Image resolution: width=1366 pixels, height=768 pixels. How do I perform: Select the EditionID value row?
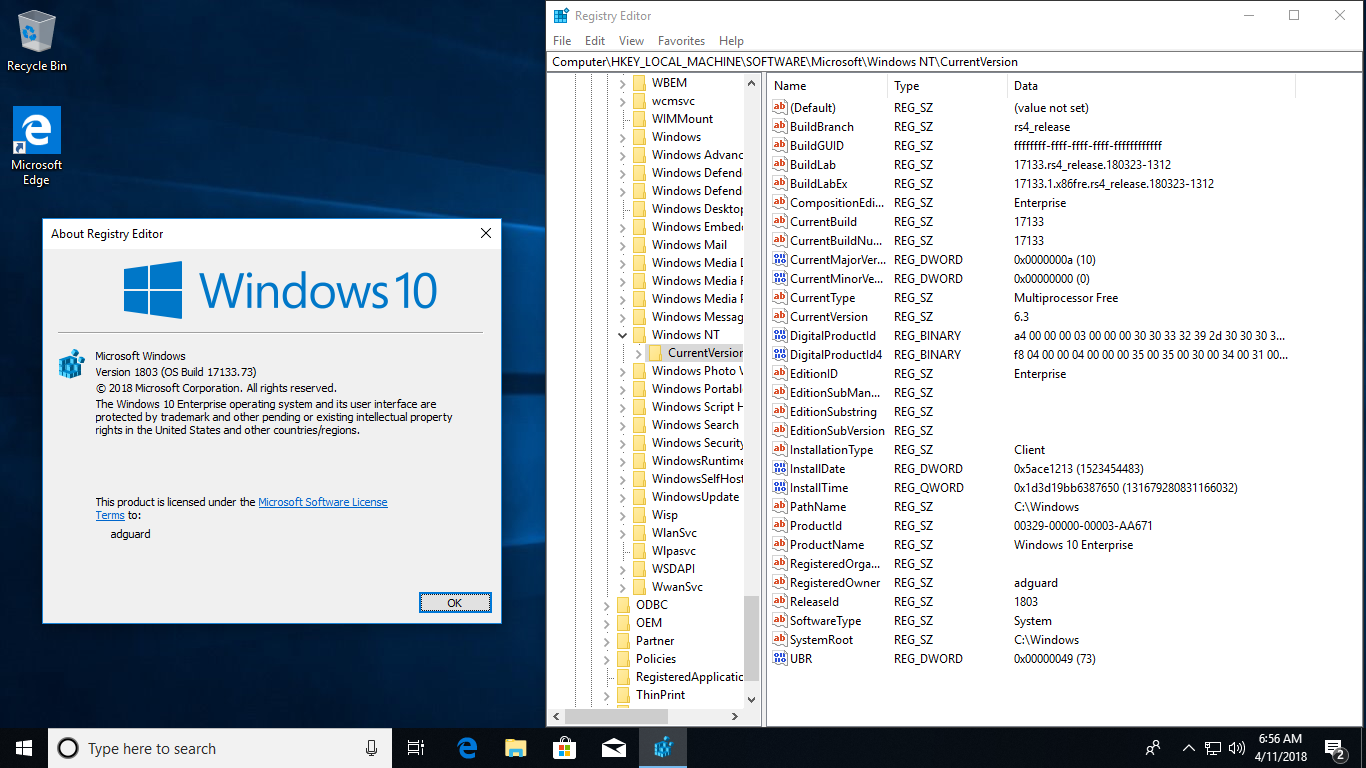tap(1029, 374)
